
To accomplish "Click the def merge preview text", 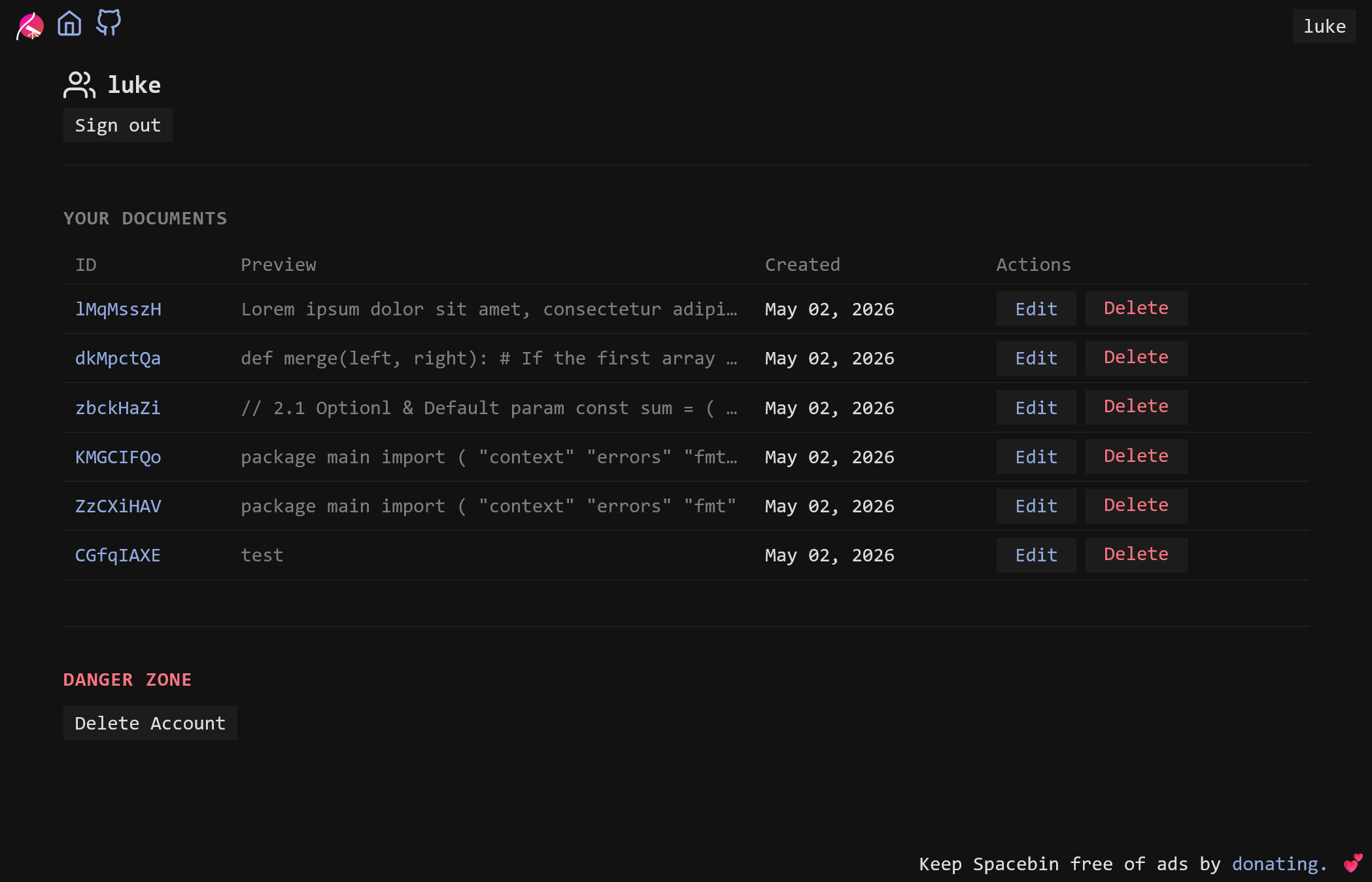I will pos(489,358).
